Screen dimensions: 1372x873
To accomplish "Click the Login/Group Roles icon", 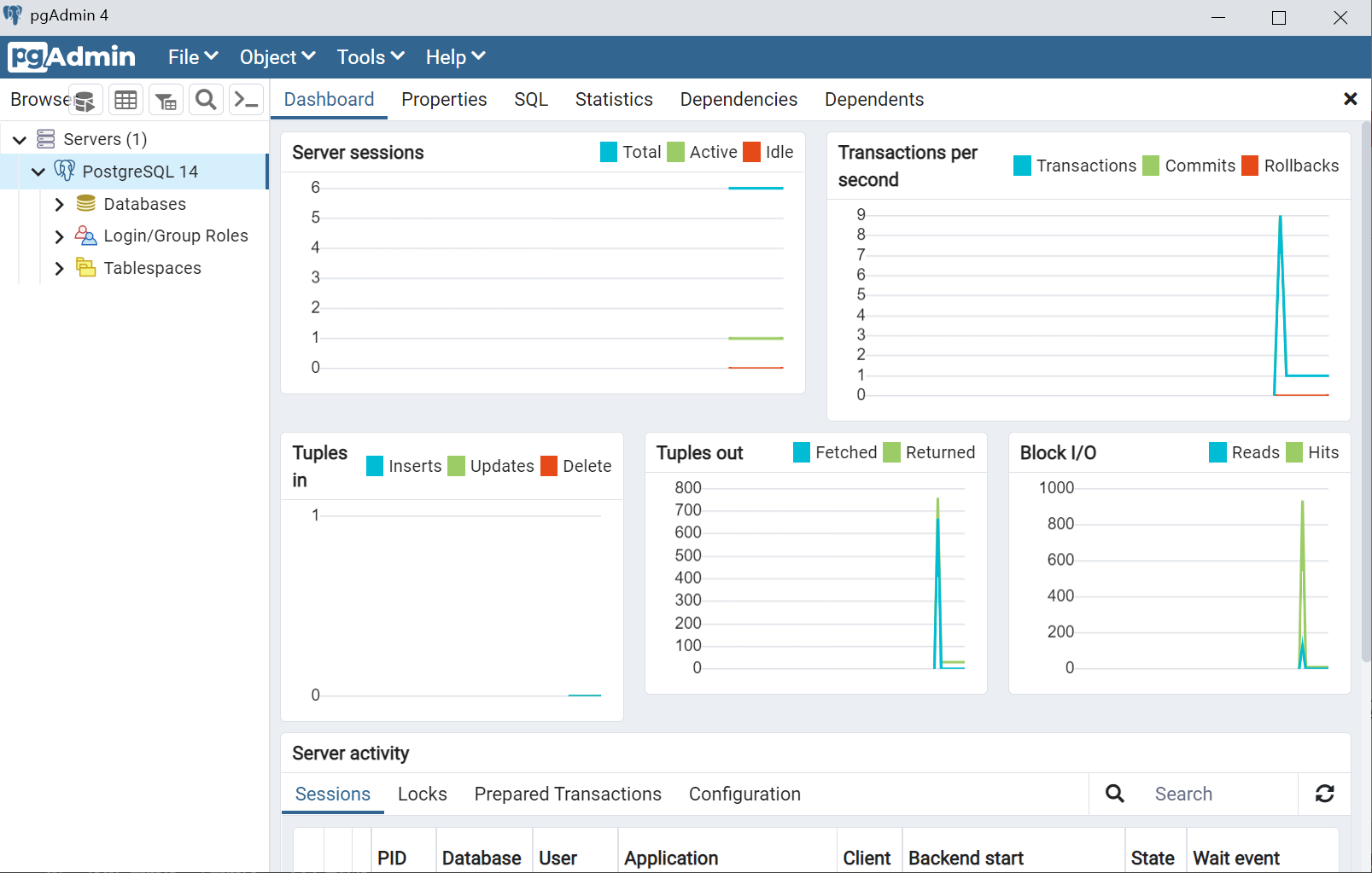I will click(85, 236).
